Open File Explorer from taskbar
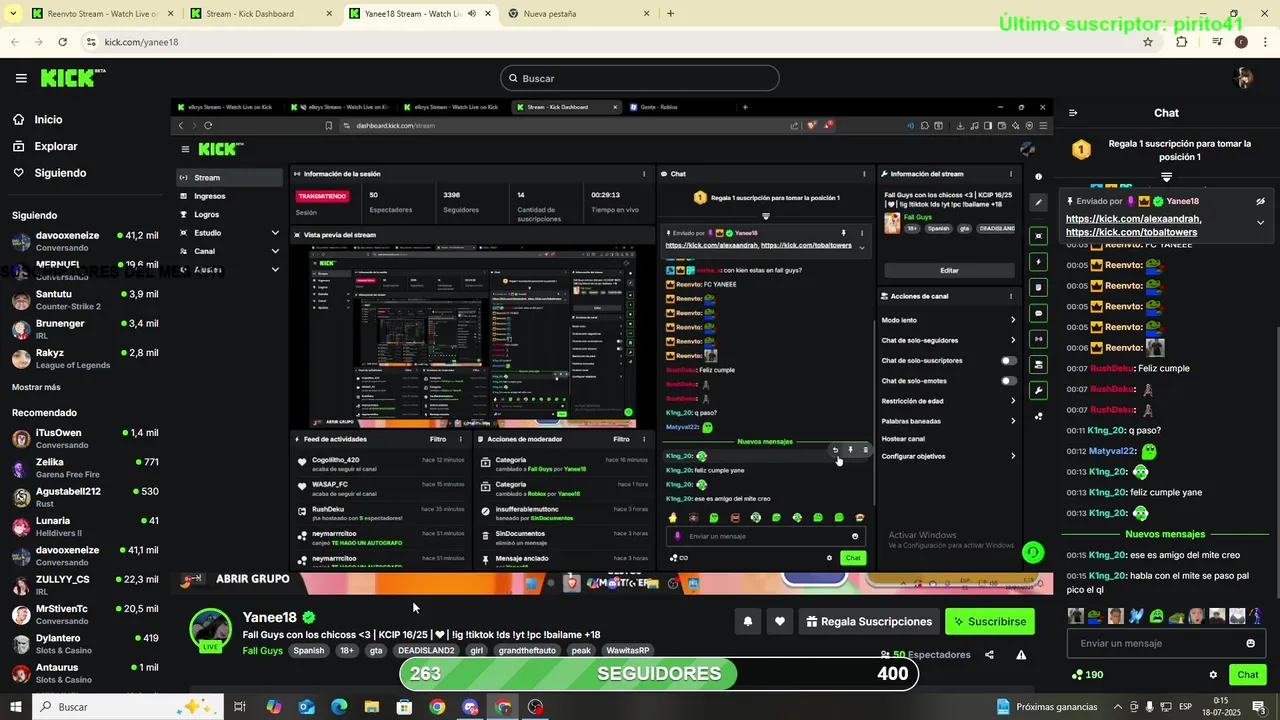 click(371, 707)
